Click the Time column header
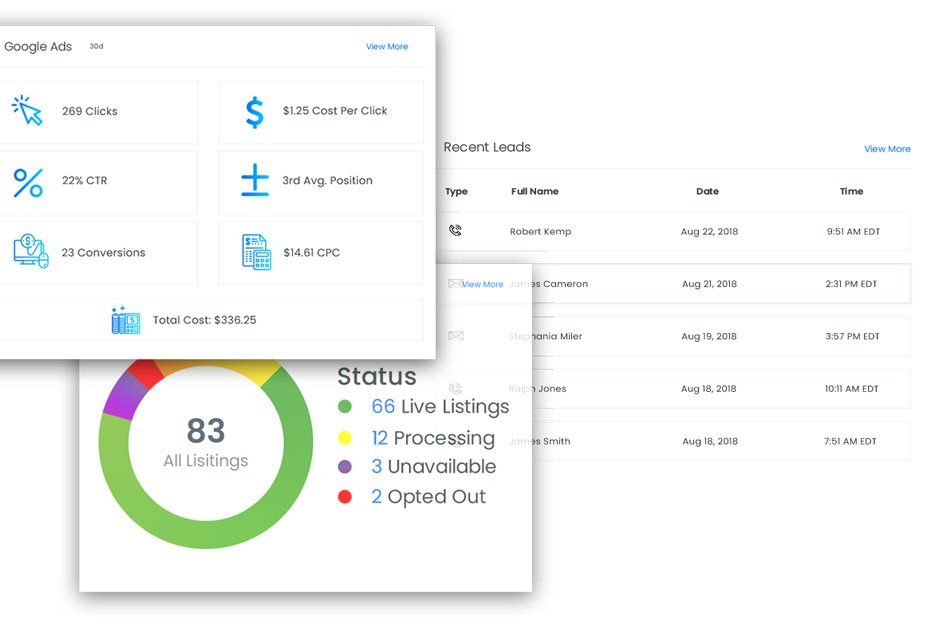Screen dimensions: 927x617 [x=851, y=191]
